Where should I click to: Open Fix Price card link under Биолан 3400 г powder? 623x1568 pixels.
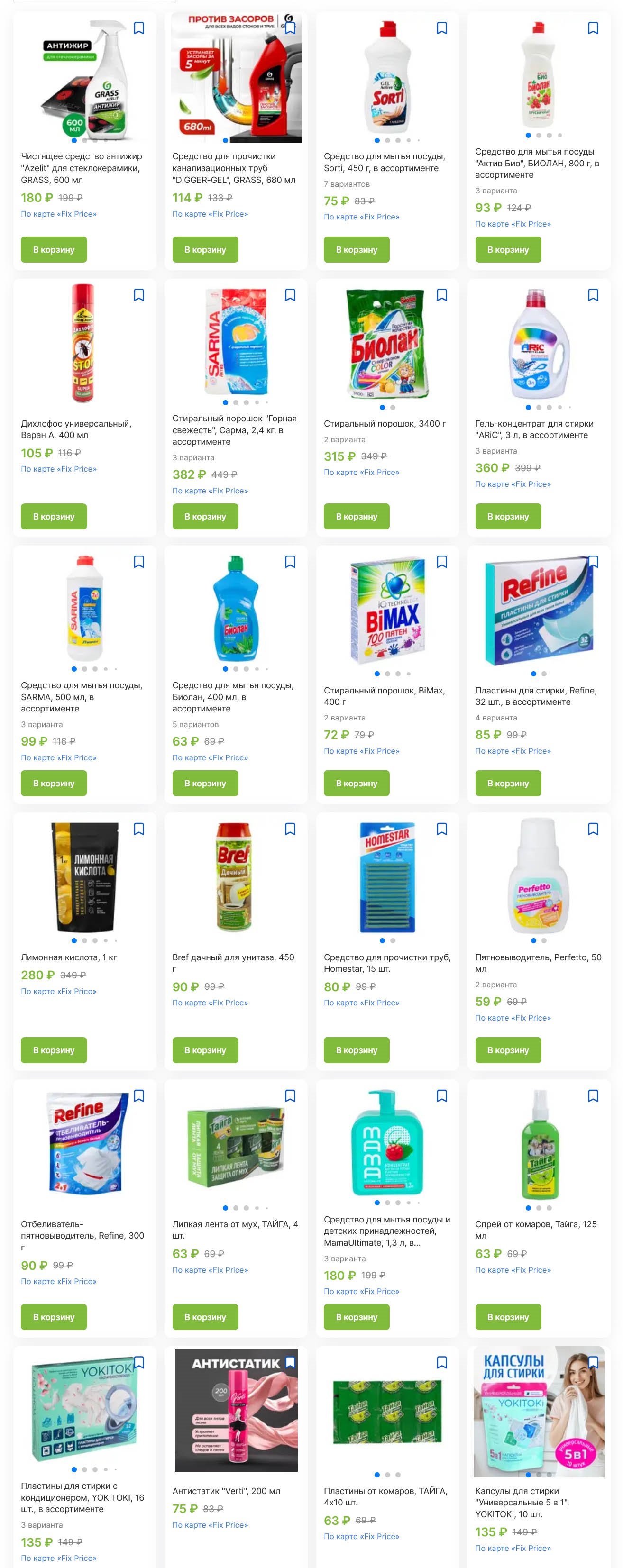361,473
